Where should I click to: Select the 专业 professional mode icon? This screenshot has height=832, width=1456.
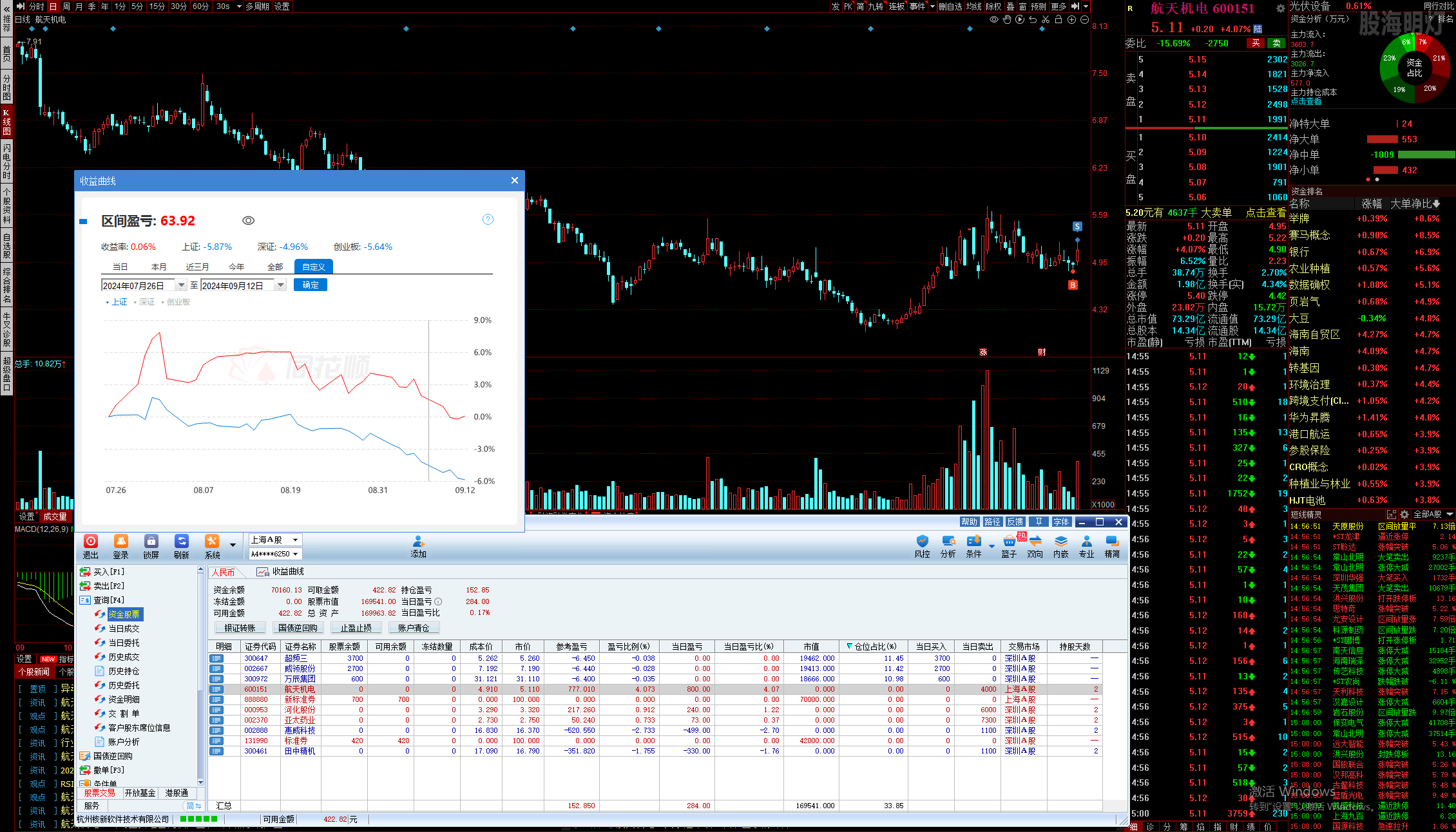(1087, 546)
